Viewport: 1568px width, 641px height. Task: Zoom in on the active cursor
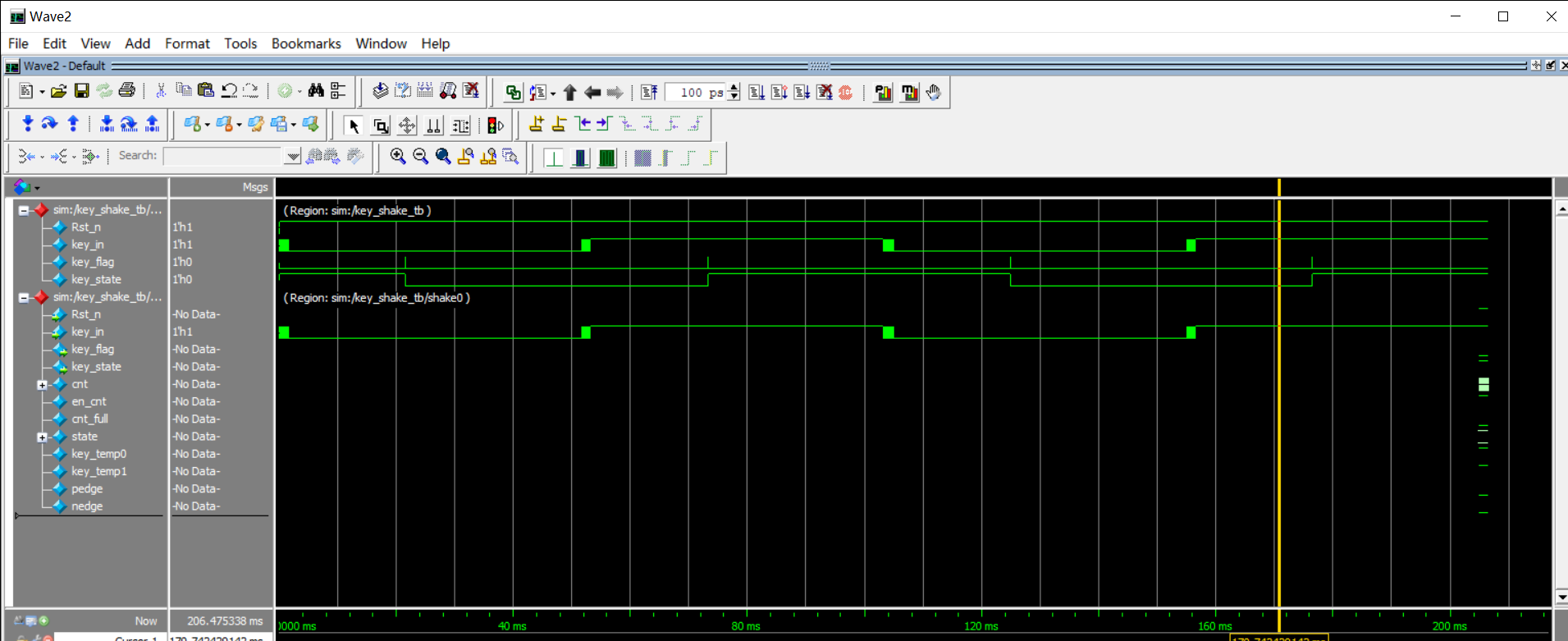tap(465, 157)
